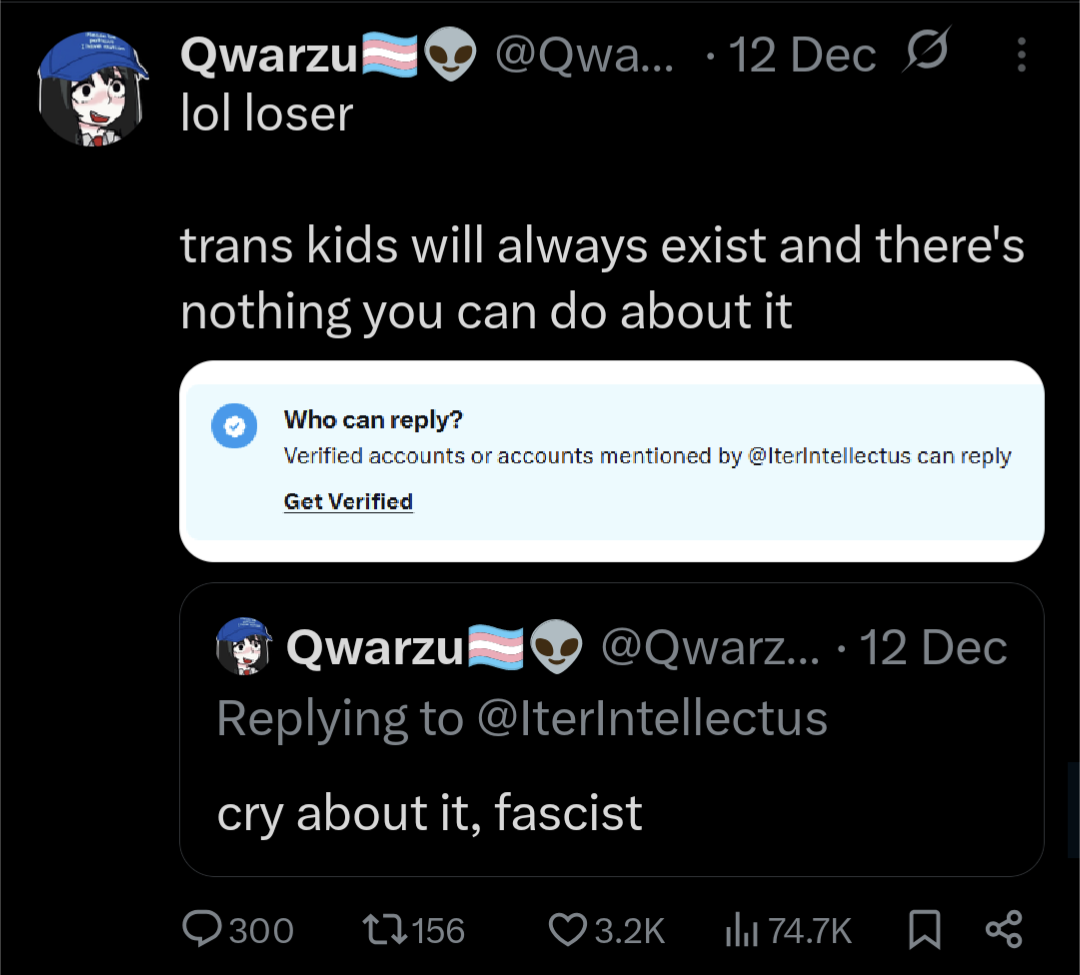Bookmark this tweet

(925, 931)
